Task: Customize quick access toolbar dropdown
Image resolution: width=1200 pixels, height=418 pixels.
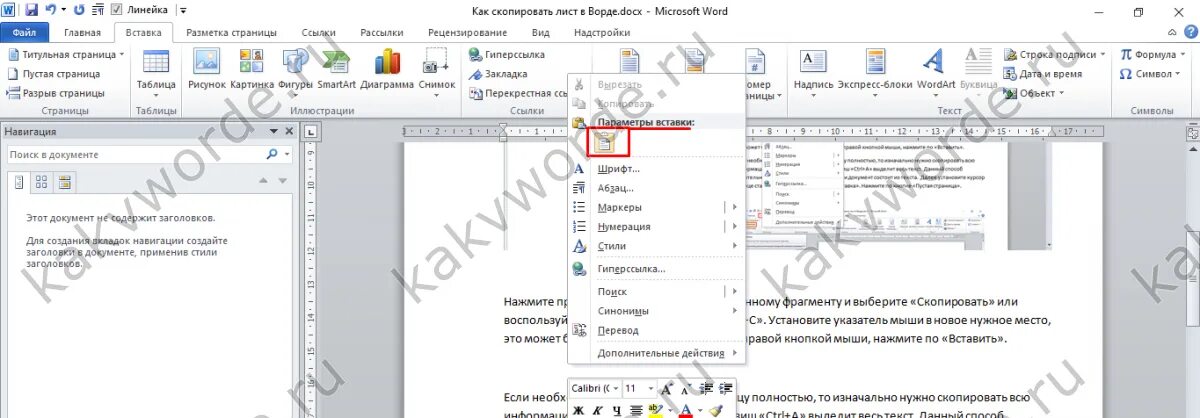Action: click(x=184, y=11)
